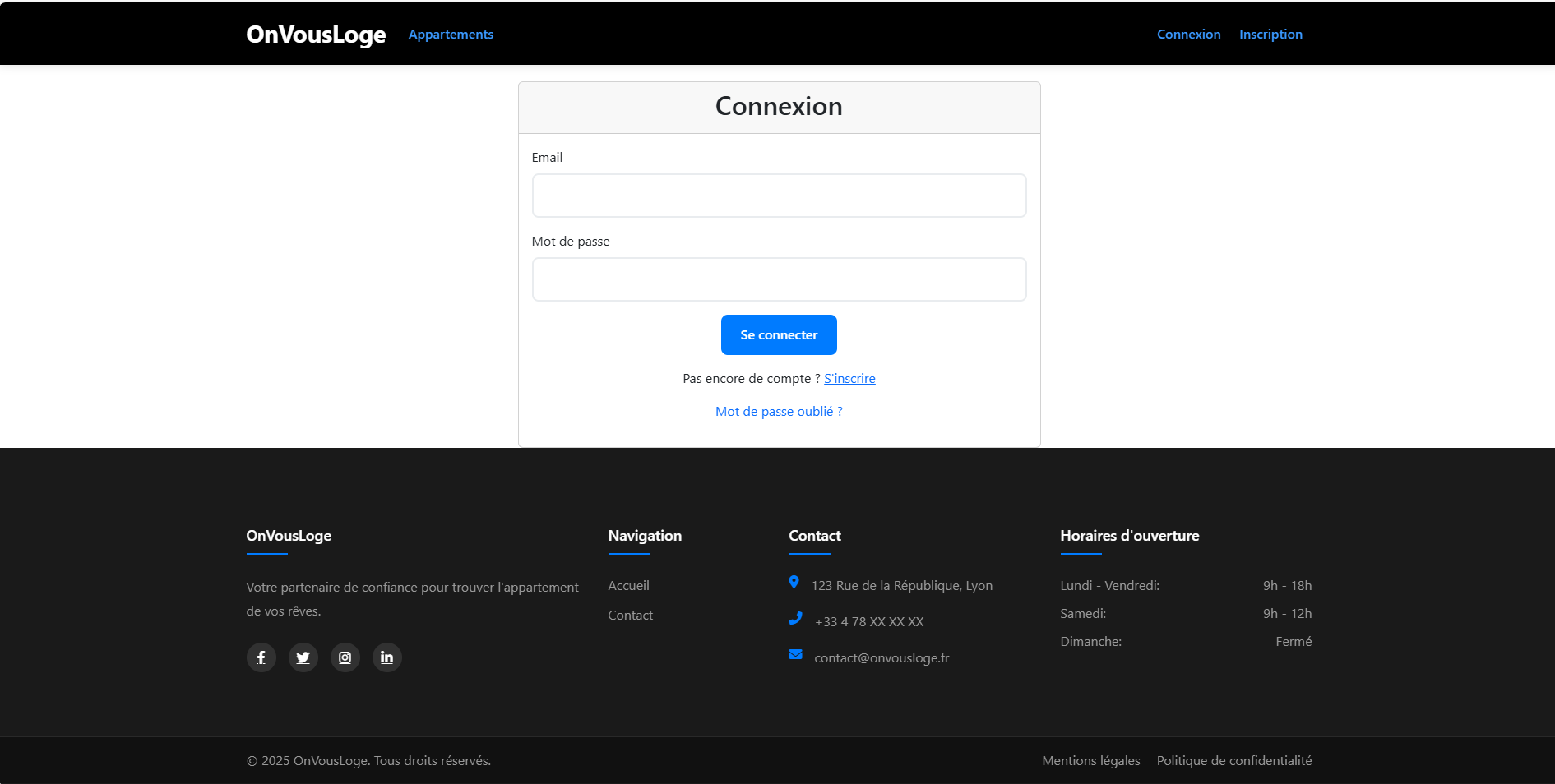The width and height of the screenshot is (1555, 784).
Task: Open the footer Contact navigation link
Action: coord(630,616)
